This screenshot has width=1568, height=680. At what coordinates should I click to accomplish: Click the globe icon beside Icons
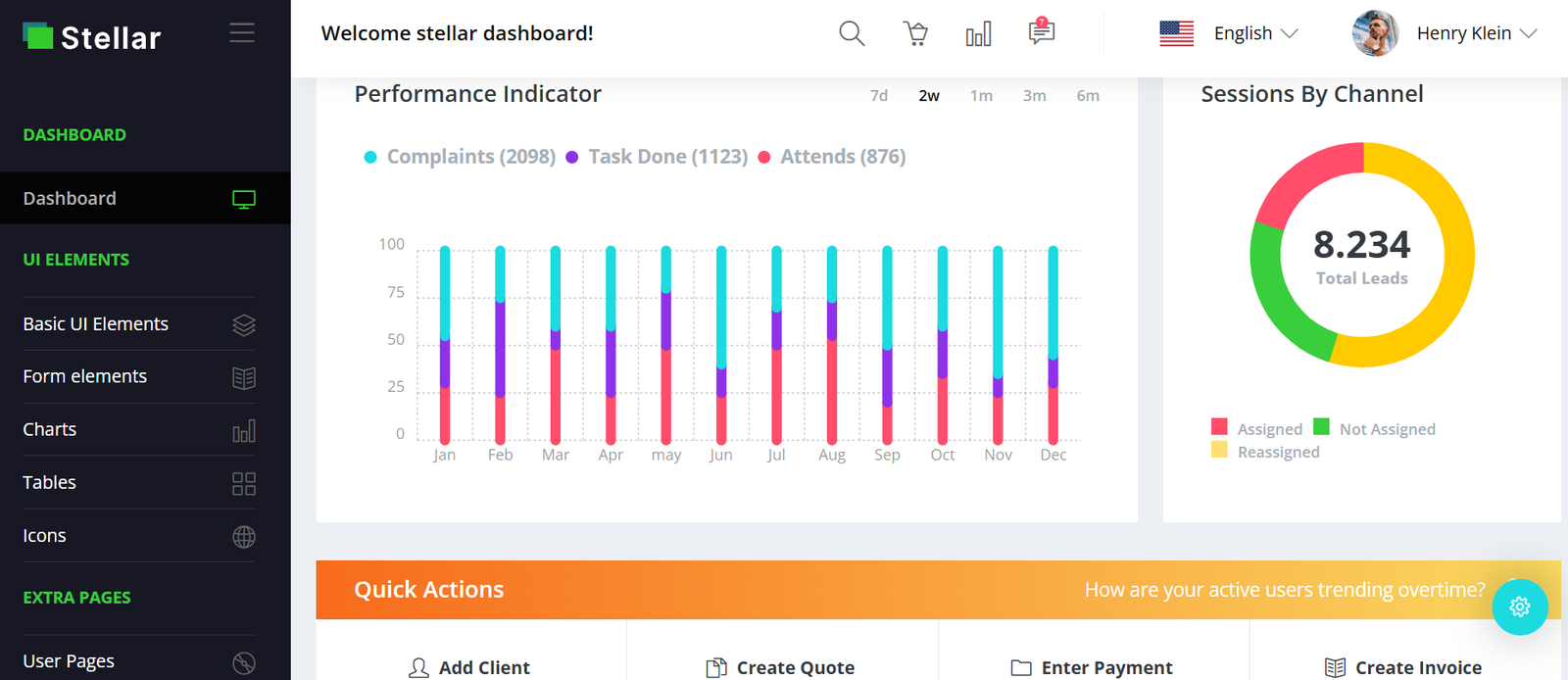tap(244, 536)
